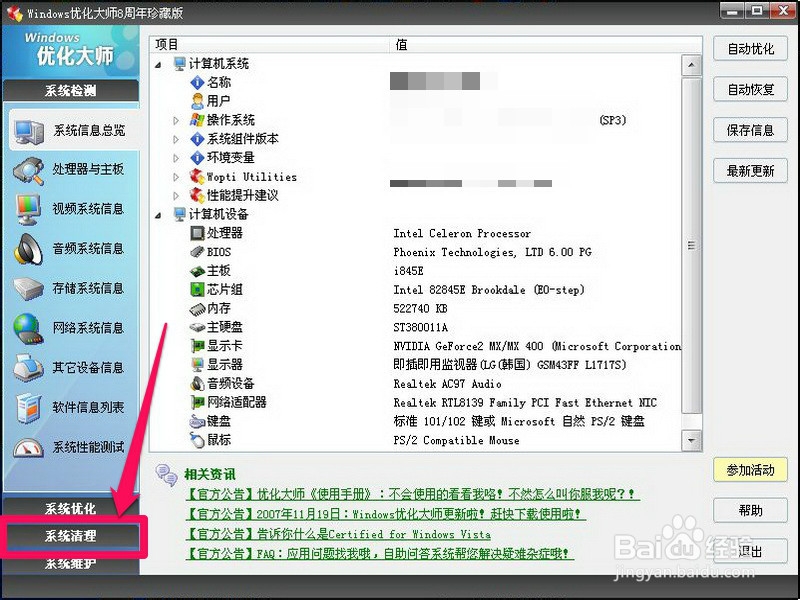This screenshot has height=600, width=800.
Task: Select the ST380011A disk value
Action: click(x=420, y=328)
